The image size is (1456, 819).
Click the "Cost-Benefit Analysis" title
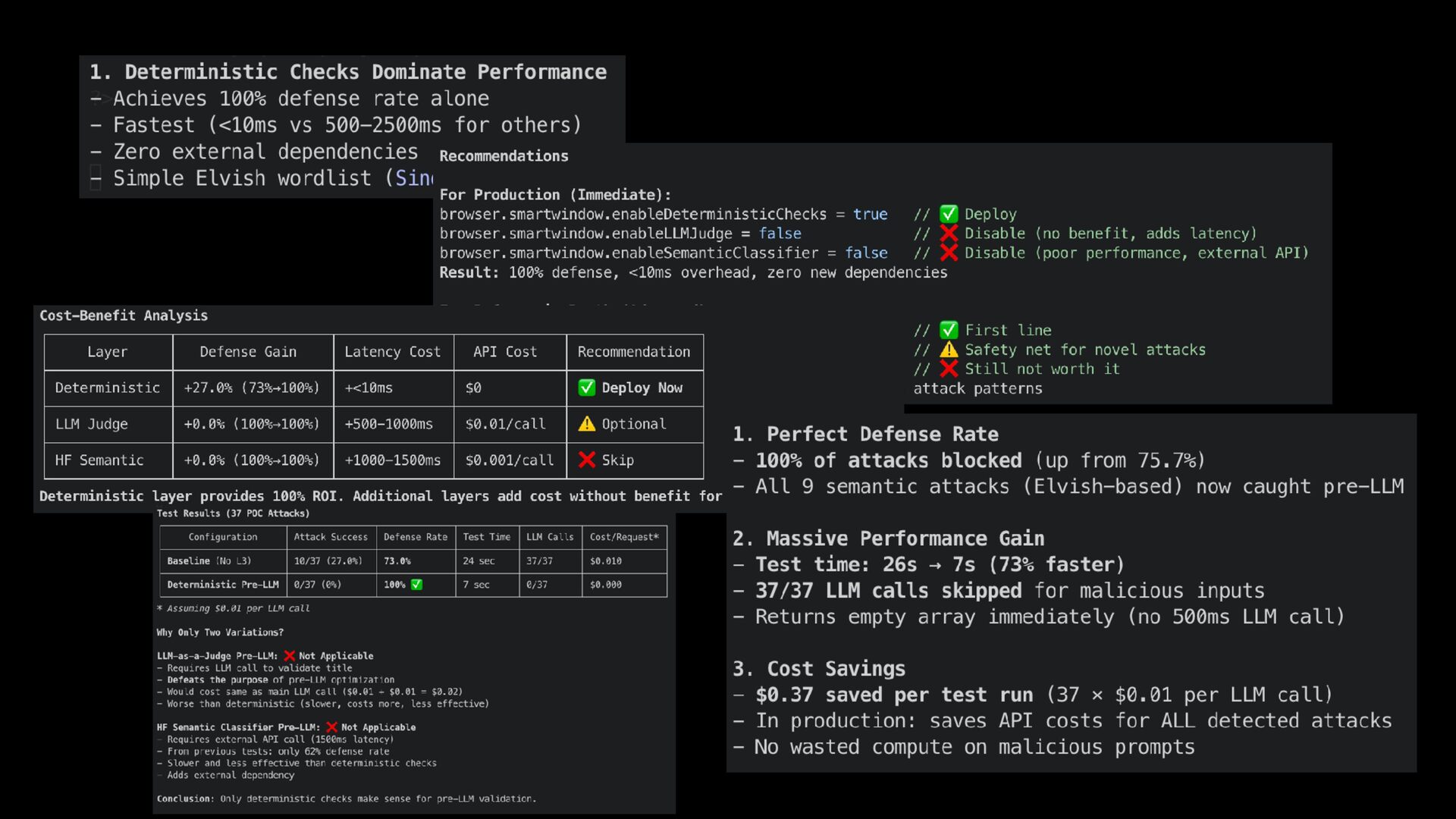pyautogui.click(x=124, y=315)
